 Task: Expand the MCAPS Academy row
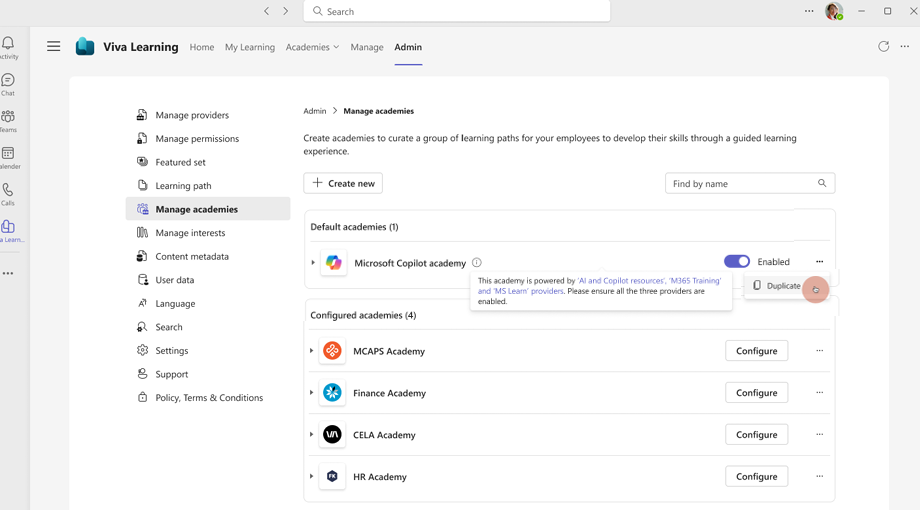[312, 351]
